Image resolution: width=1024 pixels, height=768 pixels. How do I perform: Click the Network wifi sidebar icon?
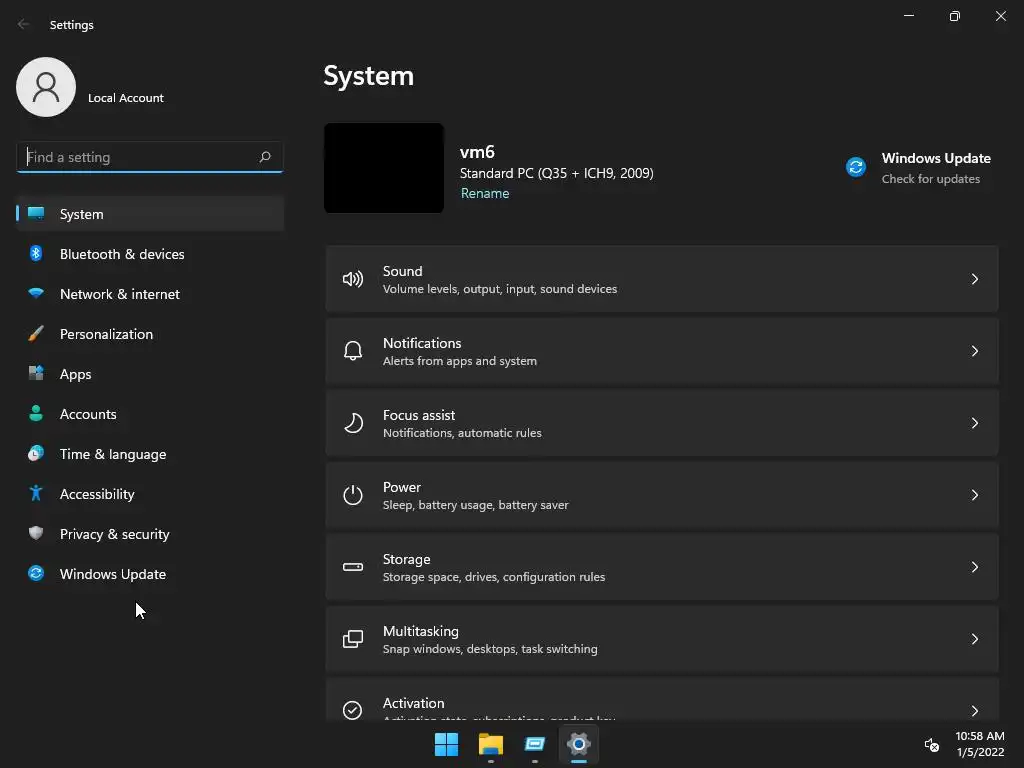[36, 293]
